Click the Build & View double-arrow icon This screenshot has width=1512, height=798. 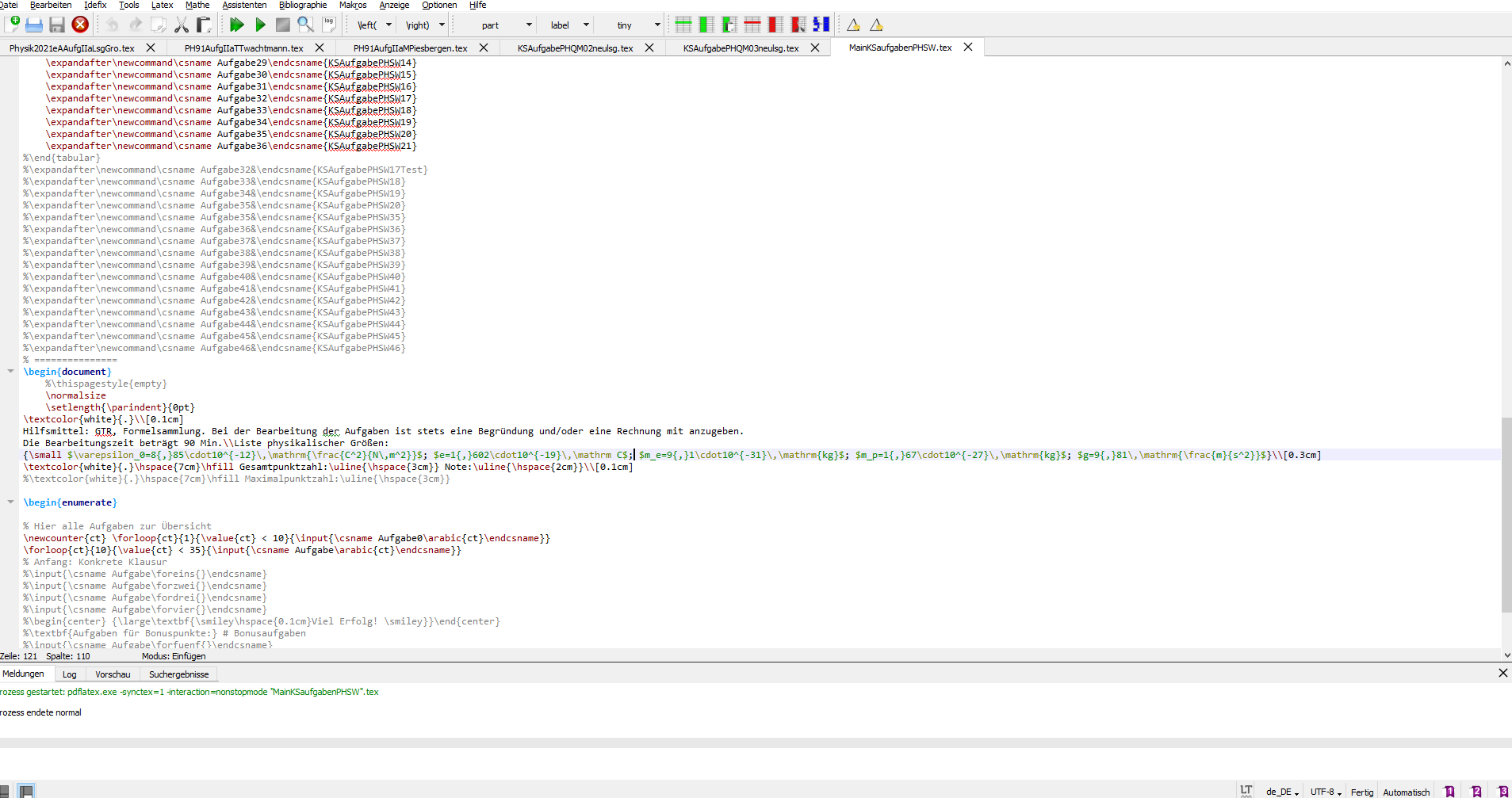[236, 25]
